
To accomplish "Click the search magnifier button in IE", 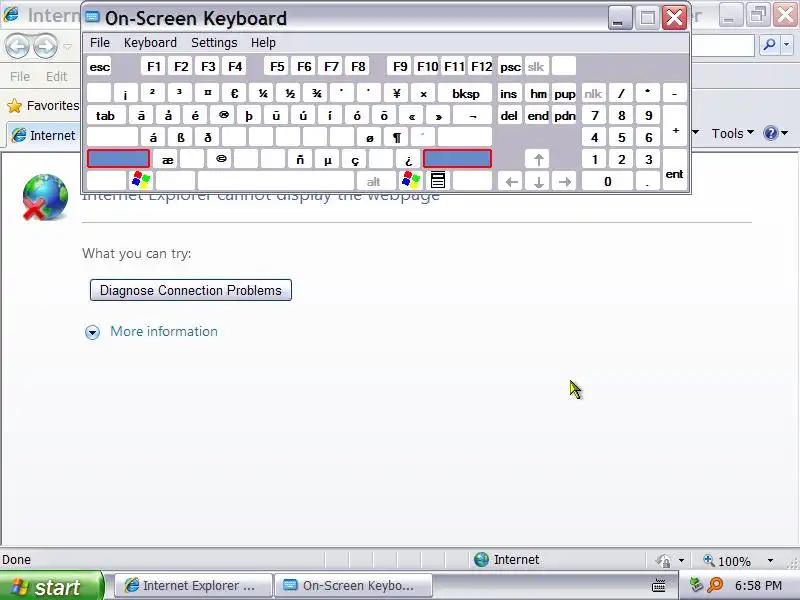I will pos(769,45).
